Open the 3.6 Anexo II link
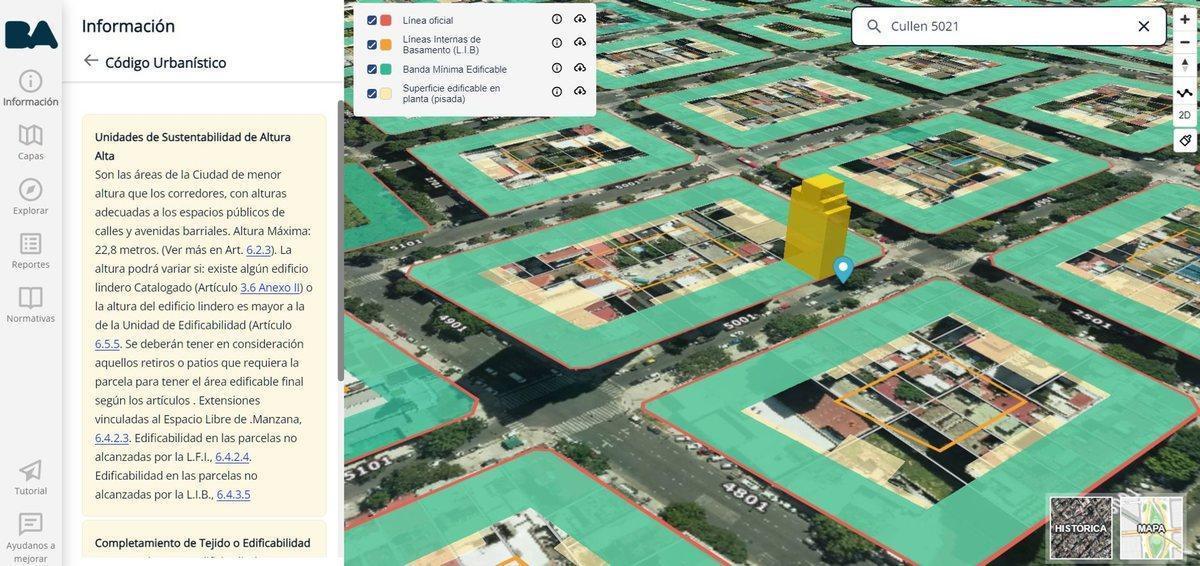The height and width of the screenshot is (566, 1200). [271, 287]
